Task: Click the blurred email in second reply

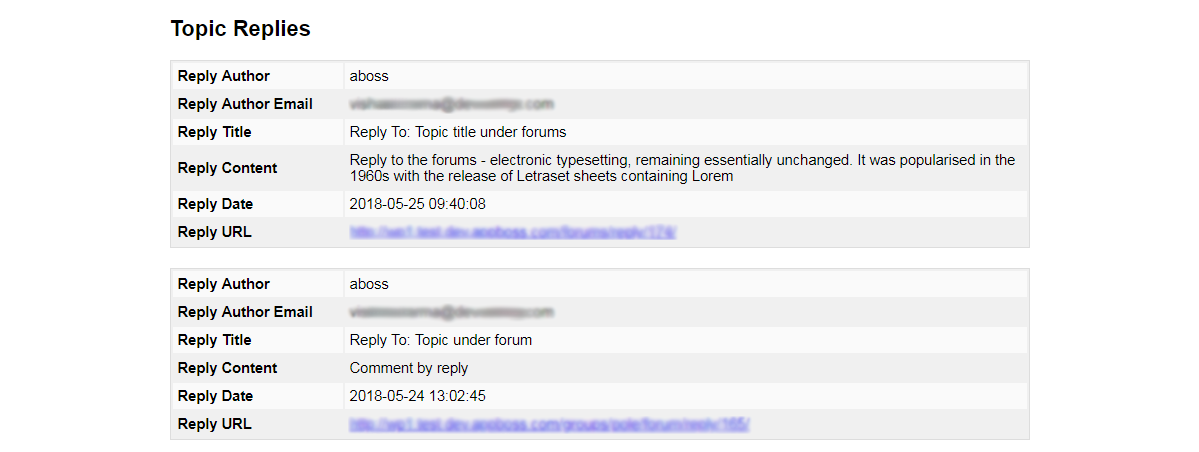Action: point(451,312)
